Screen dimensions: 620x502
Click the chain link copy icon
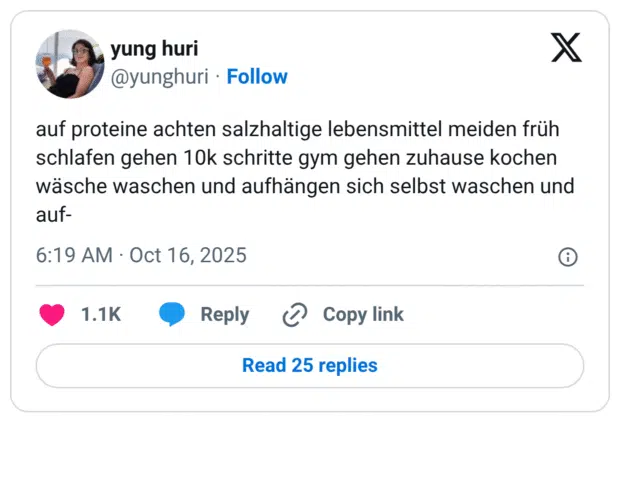point(294,315)
